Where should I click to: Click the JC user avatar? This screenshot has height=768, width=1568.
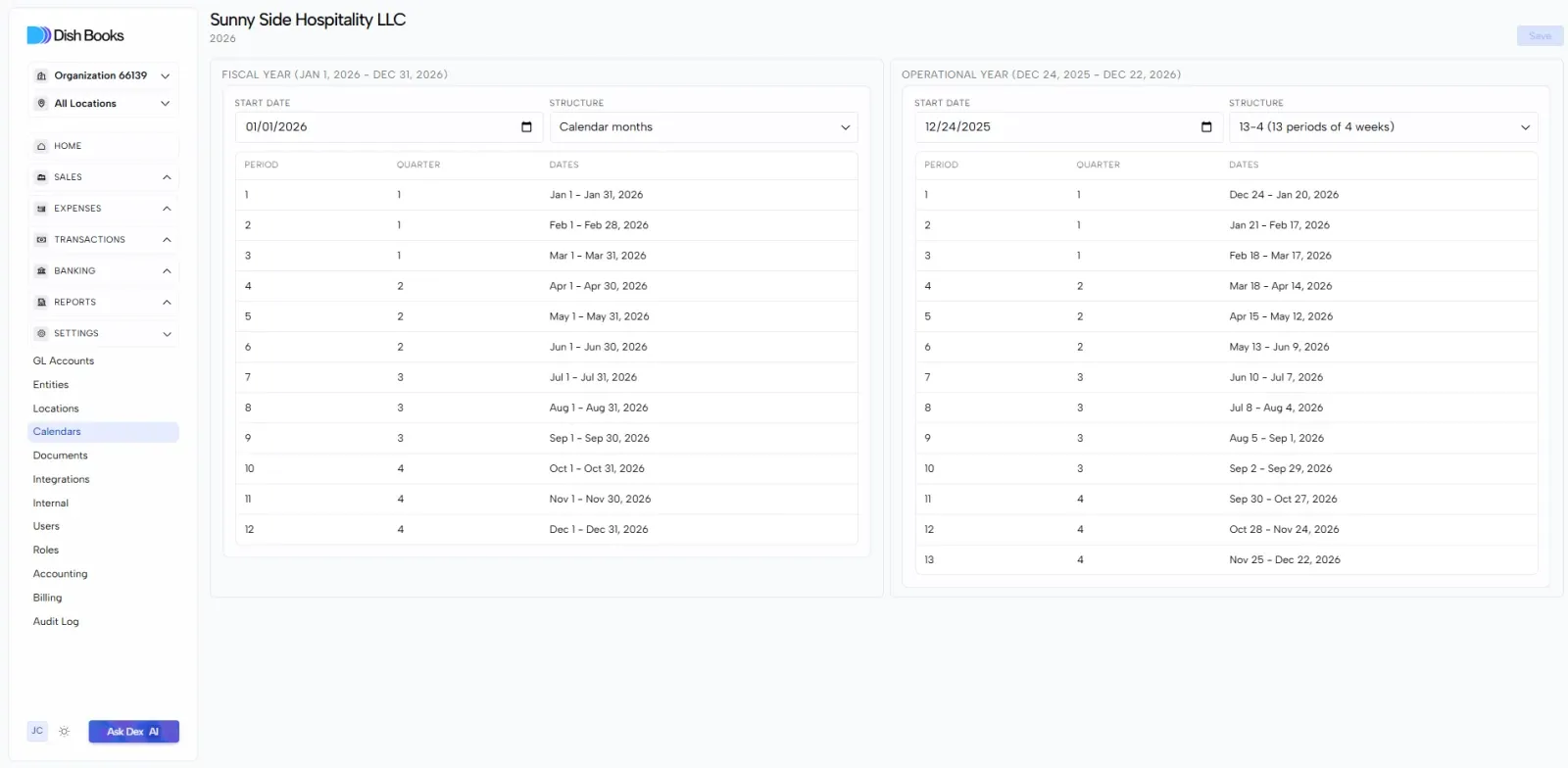coord(37,731)
